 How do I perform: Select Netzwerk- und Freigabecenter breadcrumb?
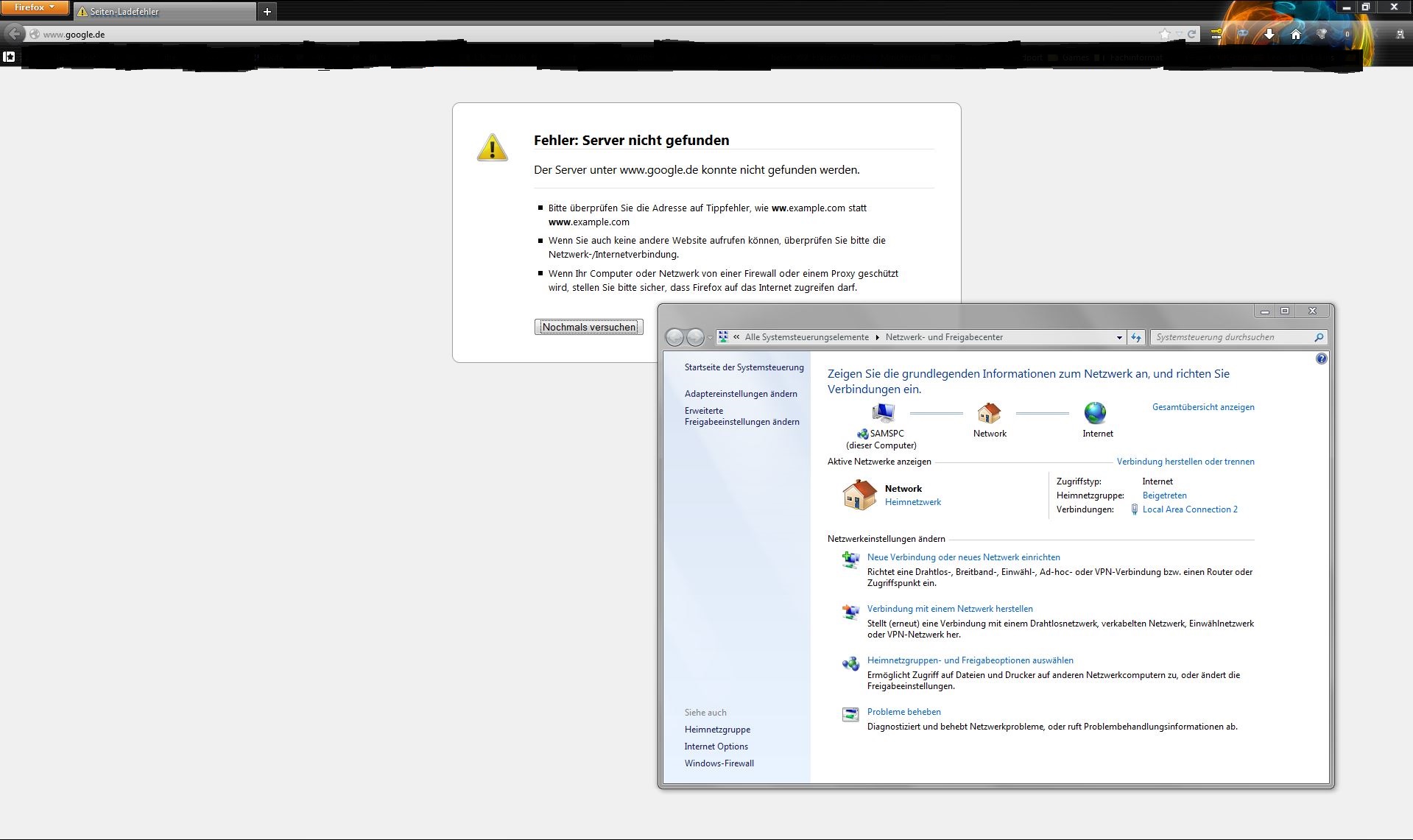coord(944,337)
